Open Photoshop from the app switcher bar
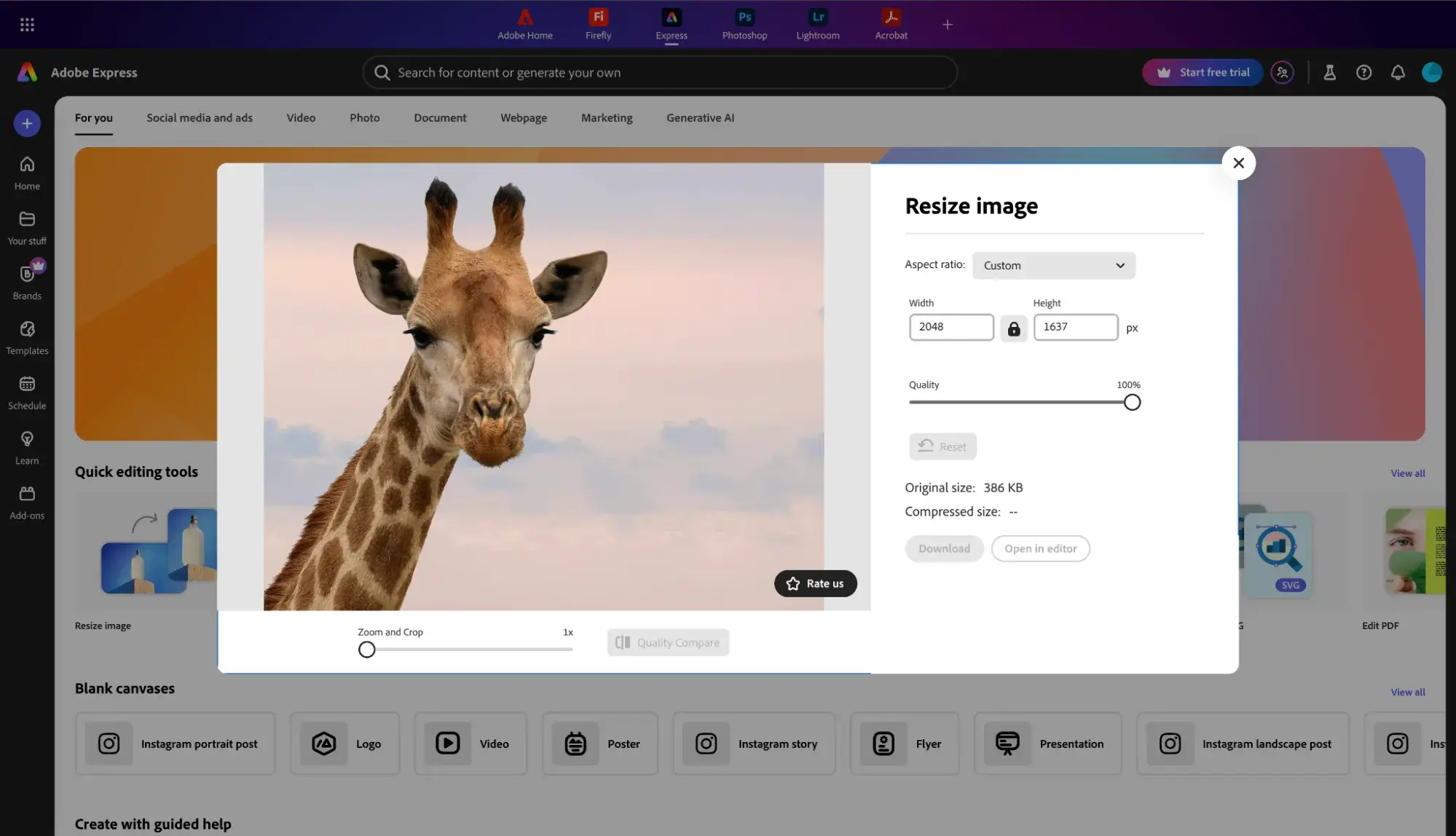This screenshot has height=836, width=1456. pyautogui.click(x=744, y=24)
